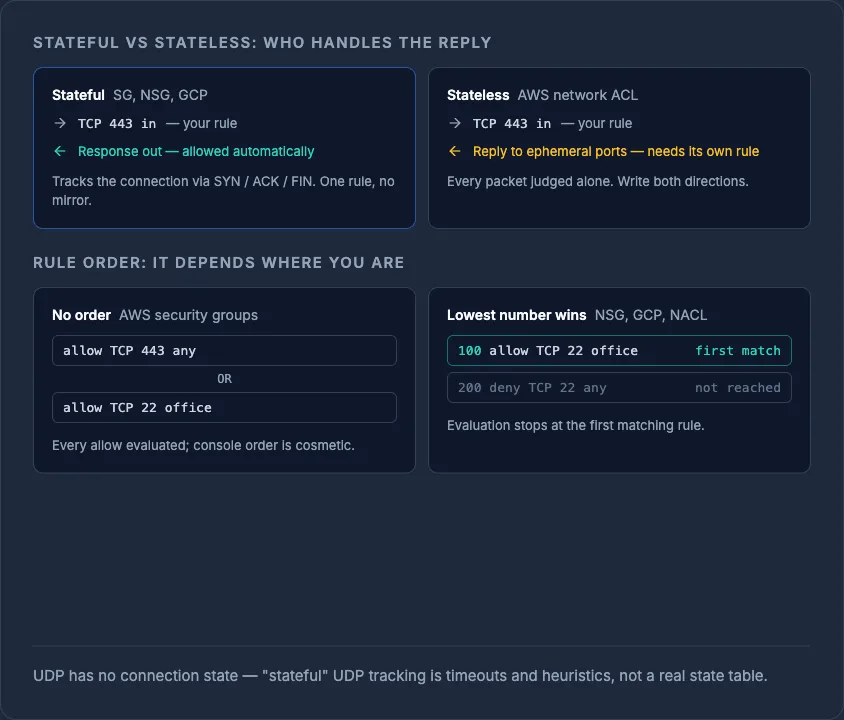Click yellow left arrow before 'Reply to ephemeral ports'
This screenshot has height=720, width=844.
coord(455,151)
